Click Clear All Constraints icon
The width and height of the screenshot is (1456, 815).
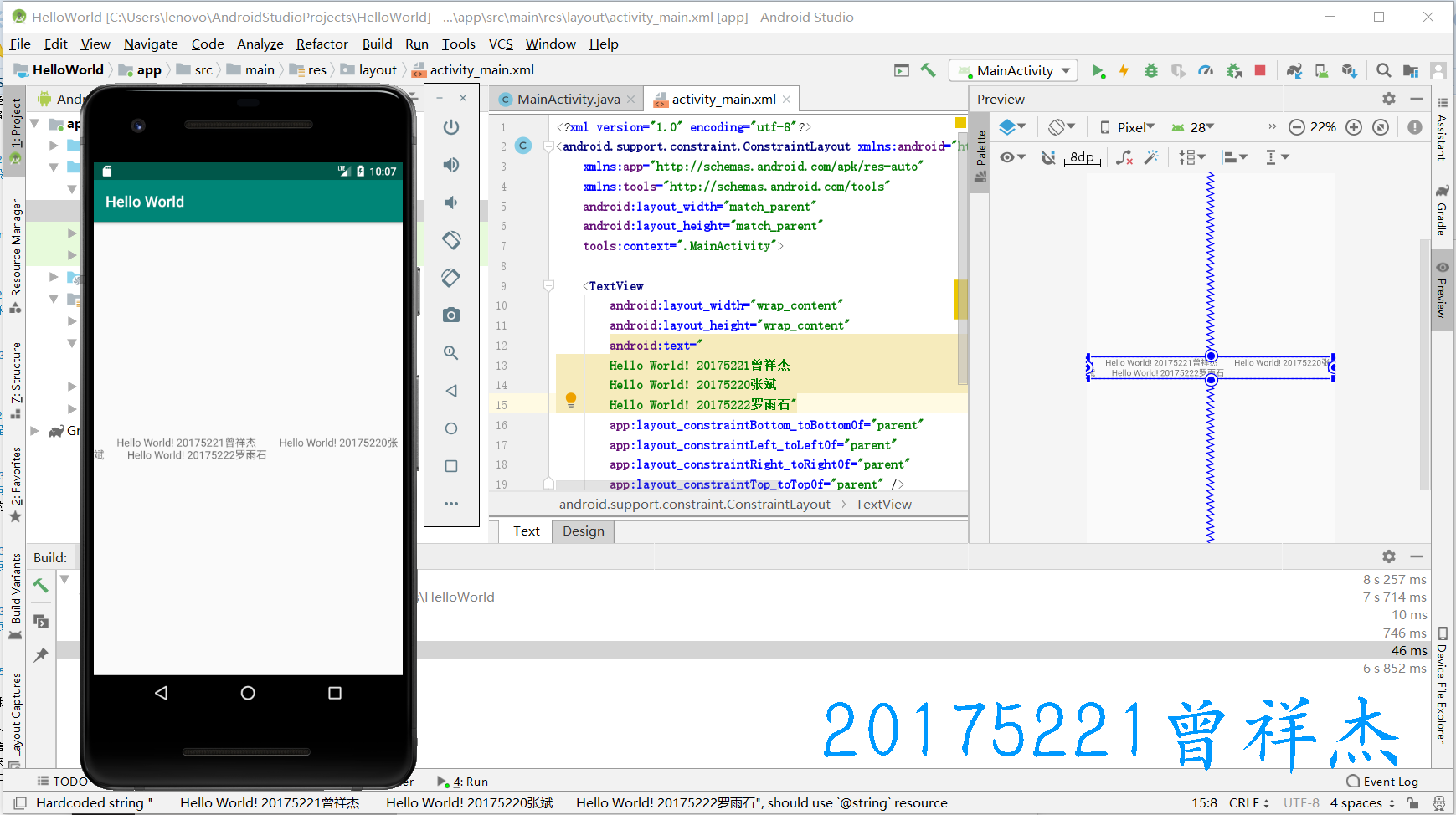(1124, 157)
